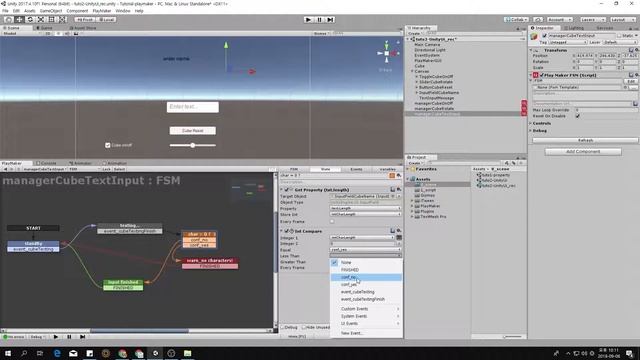This screenshot has height=360, width=640.
Task: Toggle the Static checkbox in Inspector
Action: coord(619,36)
